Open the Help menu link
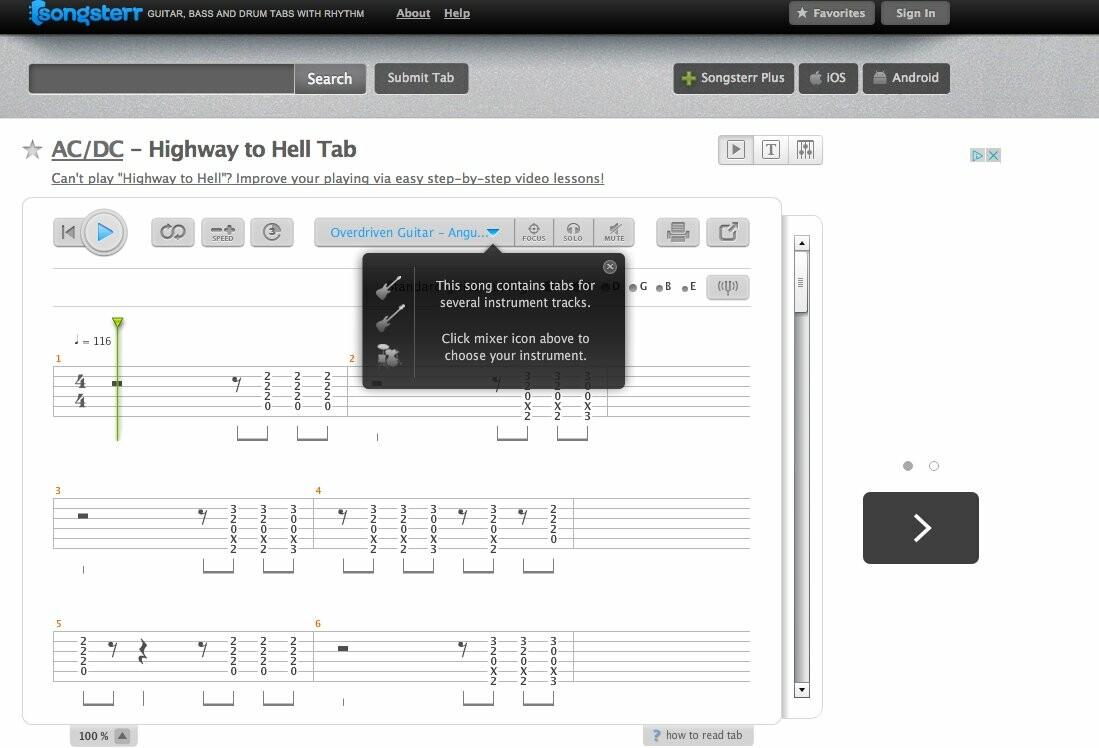 [457, 13]
